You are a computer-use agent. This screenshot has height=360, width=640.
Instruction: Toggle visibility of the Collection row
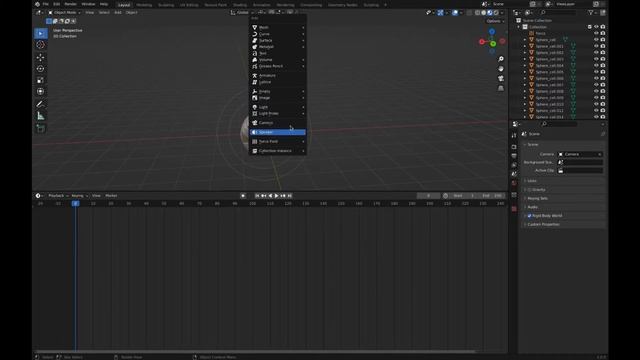coord(596,27)
